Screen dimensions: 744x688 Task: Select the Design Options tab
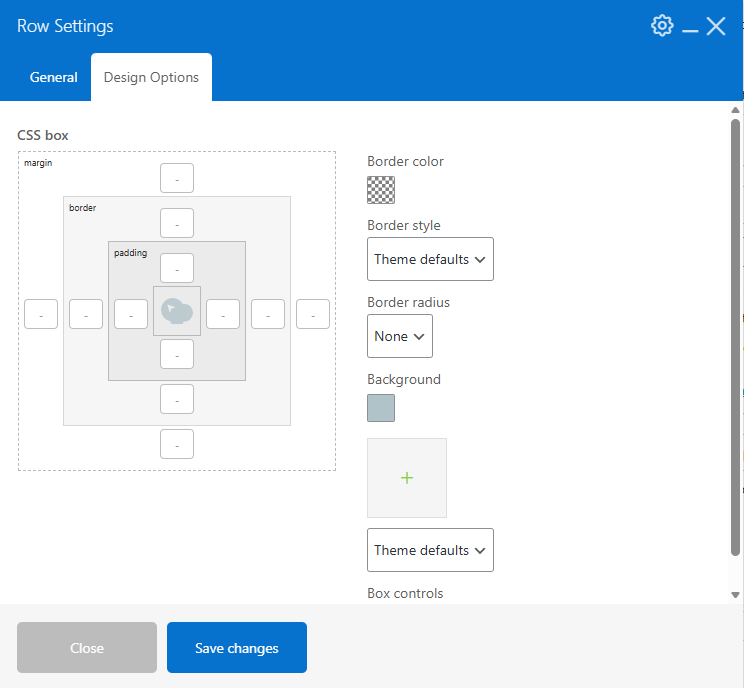(x=151, y=77)
